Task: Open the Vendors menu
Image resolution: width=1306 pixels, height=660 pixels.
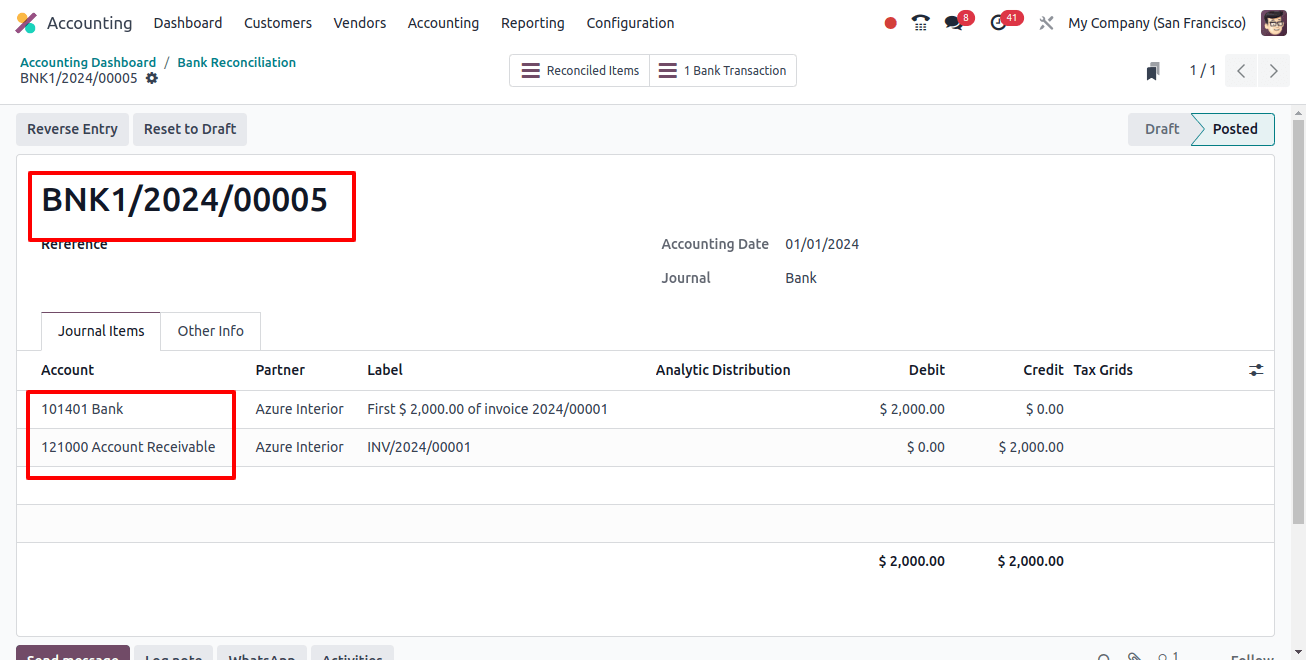Action: (360, 23)
